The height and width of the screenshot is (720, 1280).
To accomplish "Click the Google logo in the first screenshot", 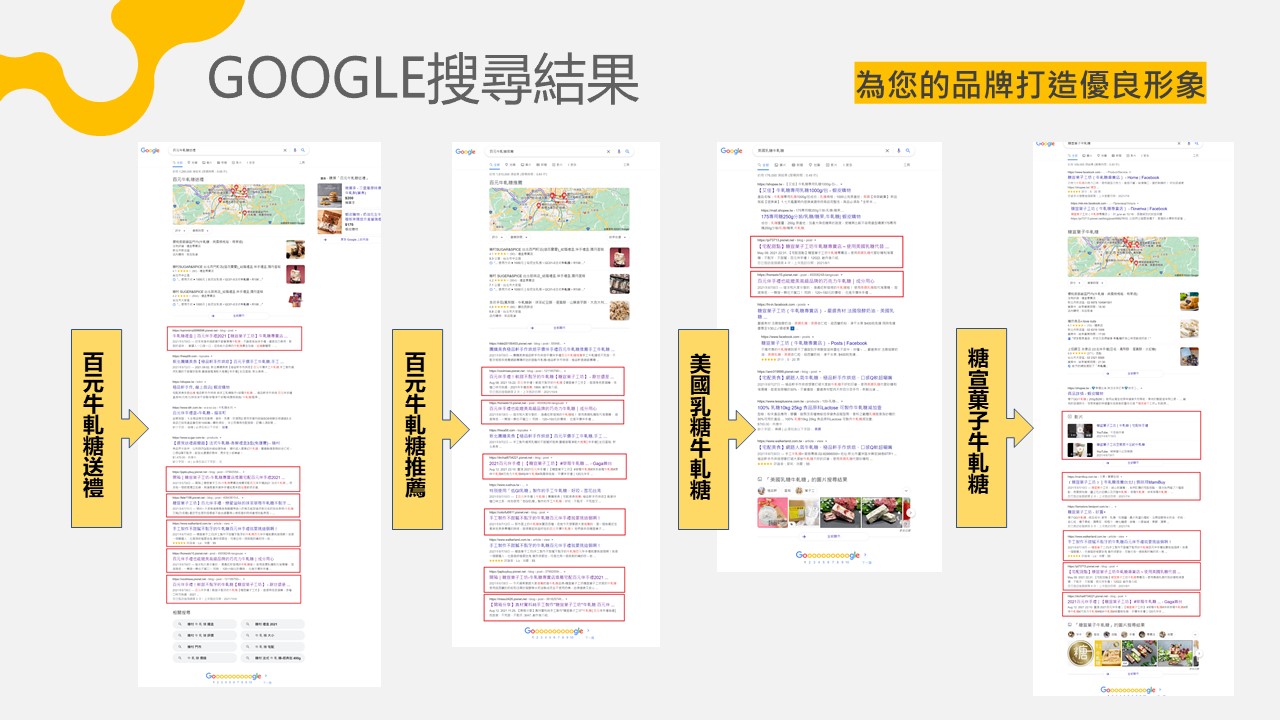I will (x=150, y=151).
